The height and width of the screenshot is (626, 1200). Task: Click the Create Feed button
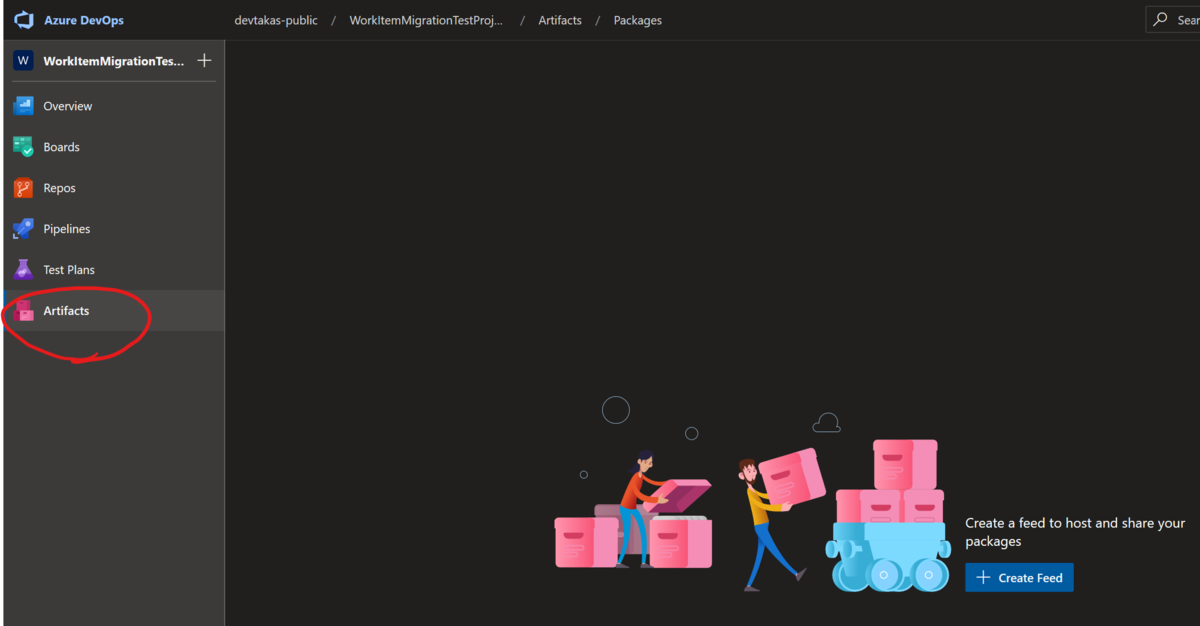[x=1019, y=578]
